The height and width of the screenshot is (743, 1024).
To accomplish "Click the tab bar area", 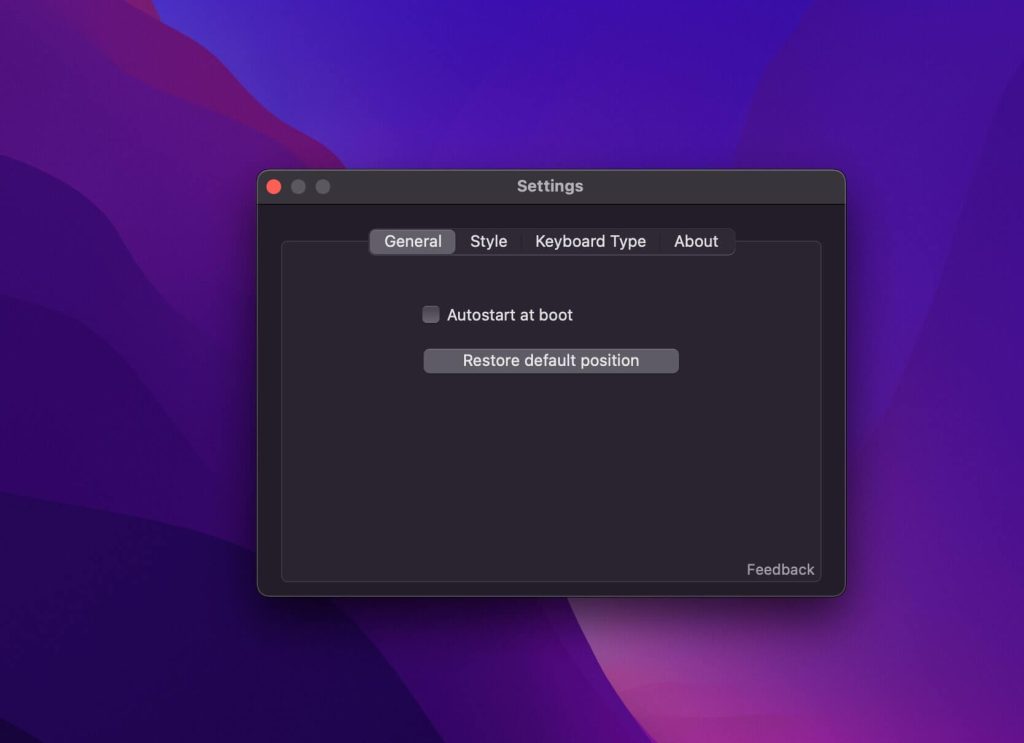I will (550, 241).
